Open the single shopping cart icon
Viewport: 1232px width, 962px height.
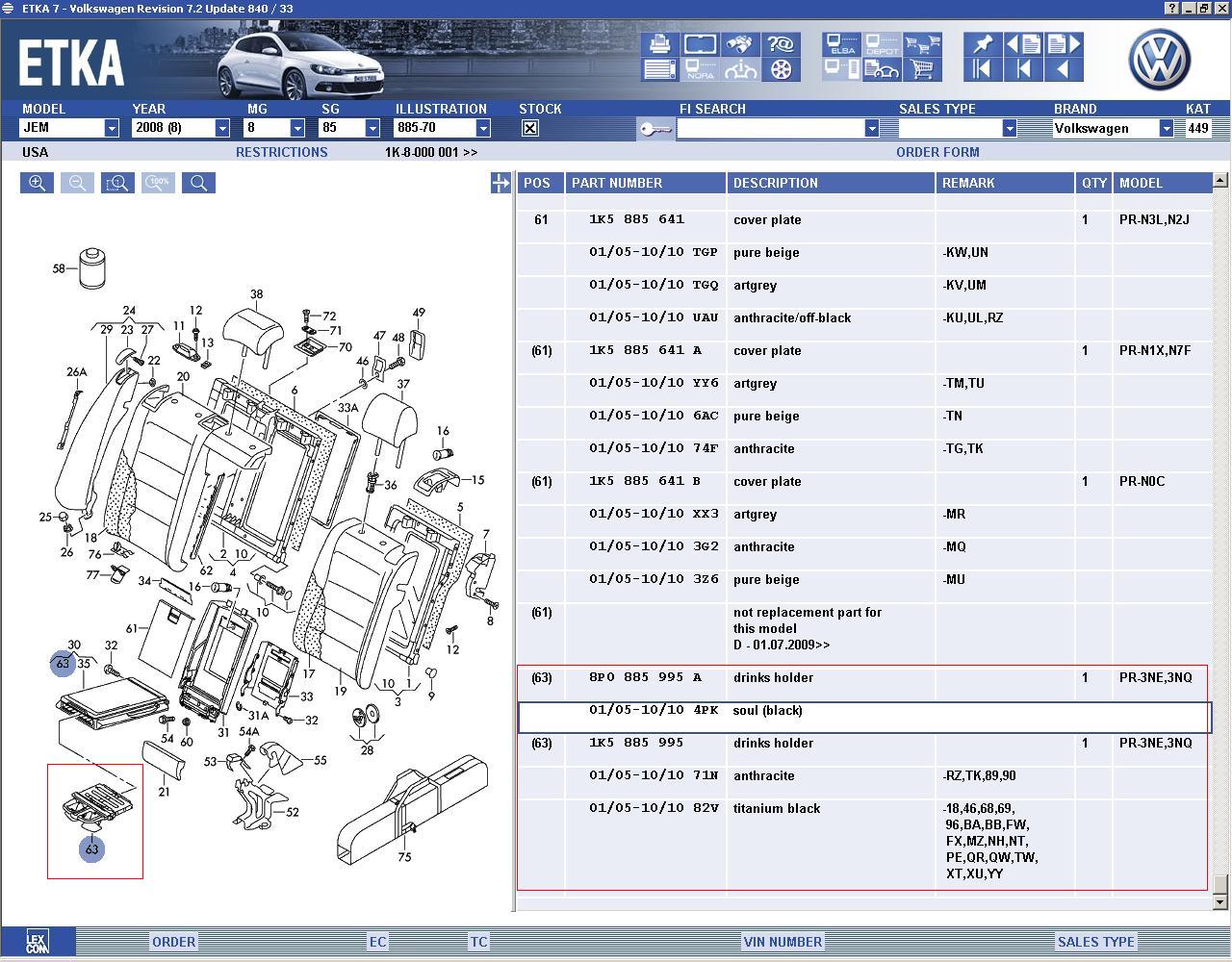(923, 69)
